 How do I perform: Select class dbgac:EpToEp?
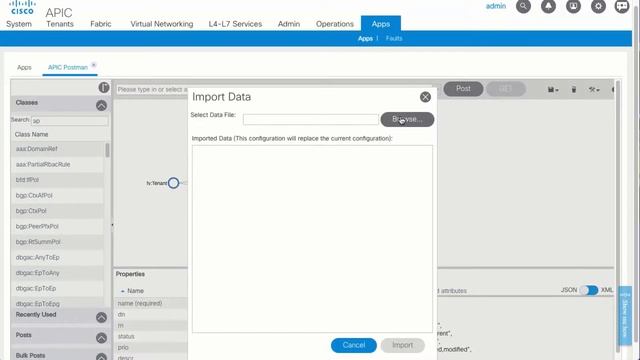point(57,289)
